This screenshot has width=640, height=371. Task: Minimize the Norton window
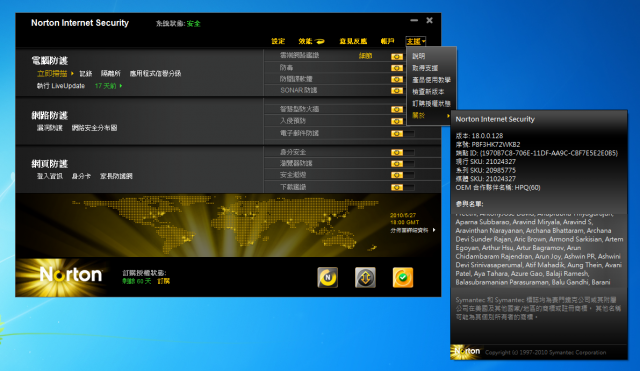click(x=414, y=20)
